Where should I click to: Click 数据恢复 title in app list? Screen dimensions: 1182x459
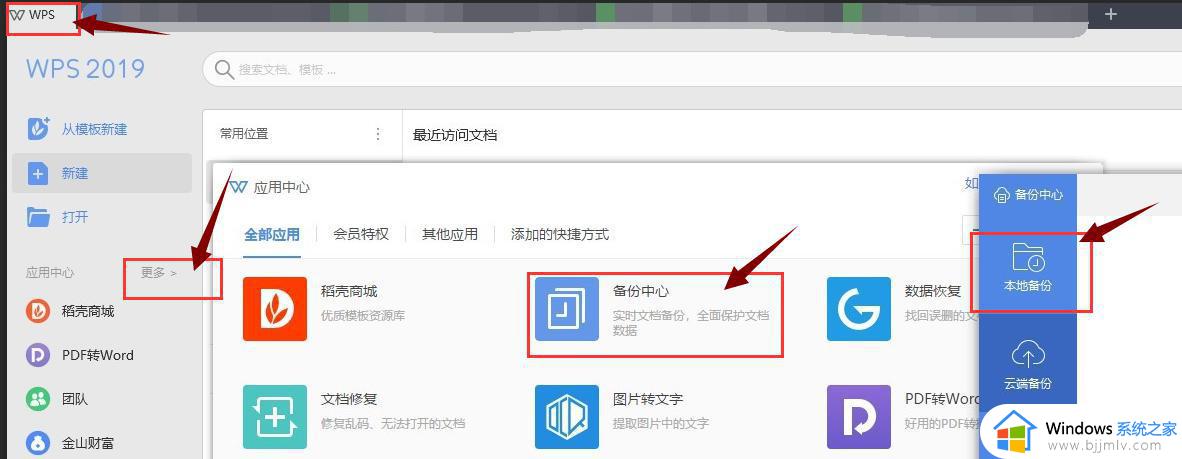932,291
